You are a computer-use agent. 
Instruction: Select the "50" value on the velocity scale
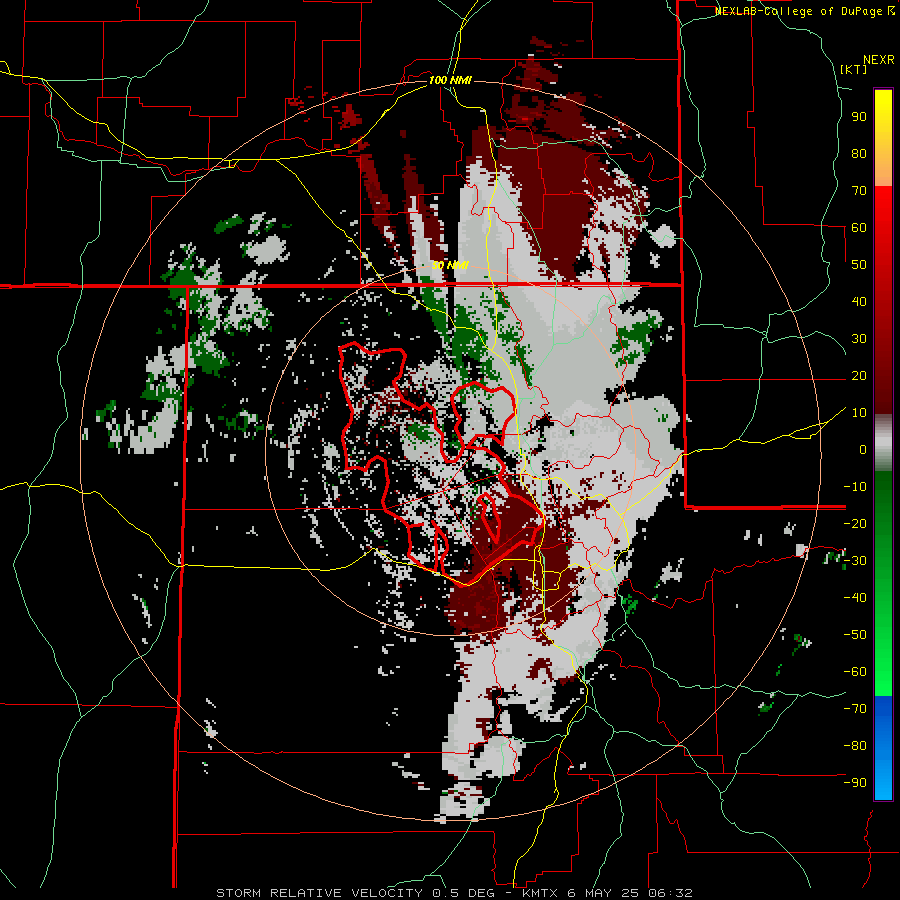pyautogui.click(x=859, y=265)
